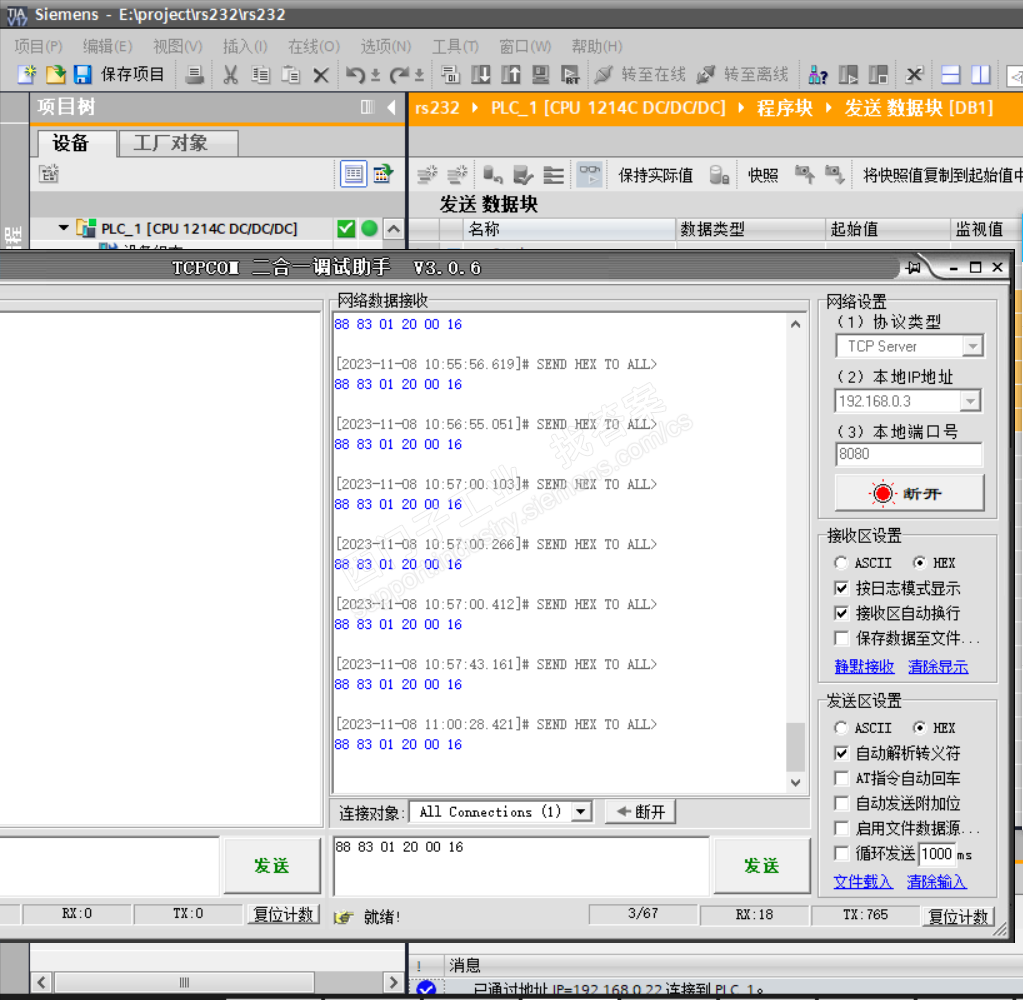
Task: Open the 在线(O) menu
Action: point(314,46)
